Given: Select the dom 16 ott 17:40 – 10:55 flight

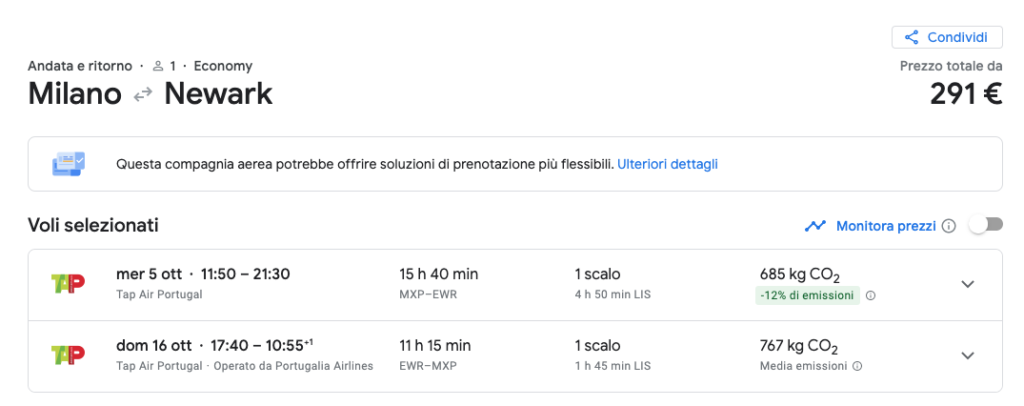Looking at the screenshot, I should point(515,356).
